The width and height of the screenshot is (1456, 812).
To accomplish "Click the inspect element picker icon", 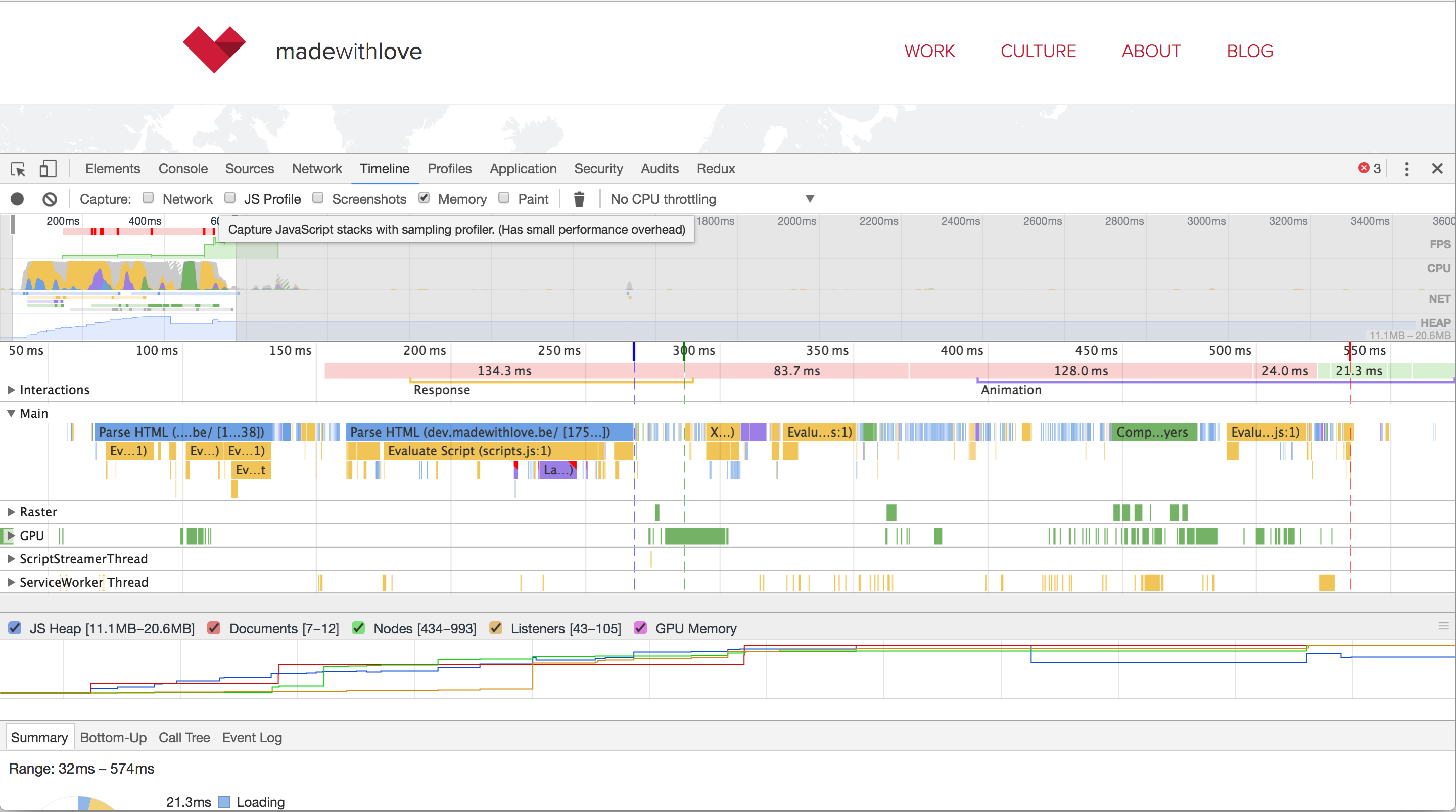I will pyautogui.click(x=18, y=169).
